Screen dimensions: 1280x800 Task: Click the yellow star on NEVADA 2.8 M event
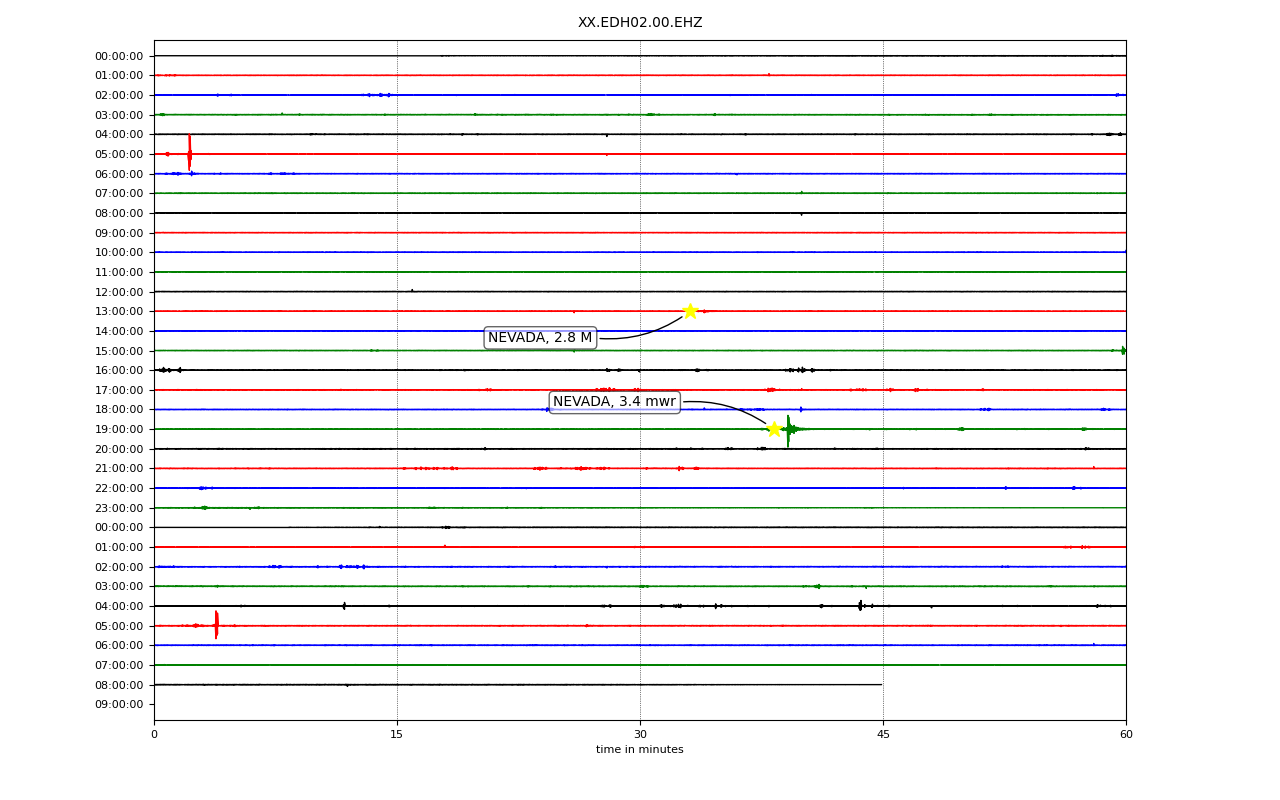click(x=690, y=311)
